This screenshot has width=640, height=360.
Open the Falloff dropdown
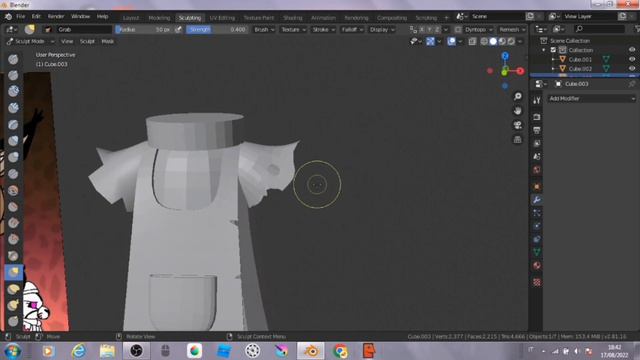[352, 29]
